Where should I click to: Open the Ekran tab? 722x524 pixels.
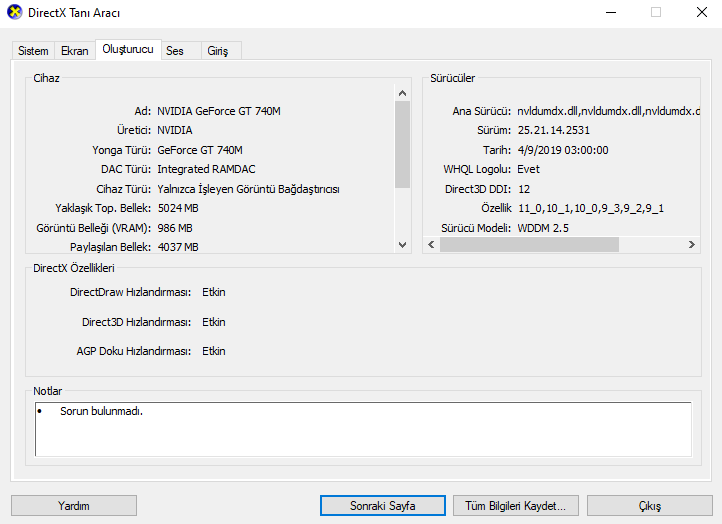(75, 51)
